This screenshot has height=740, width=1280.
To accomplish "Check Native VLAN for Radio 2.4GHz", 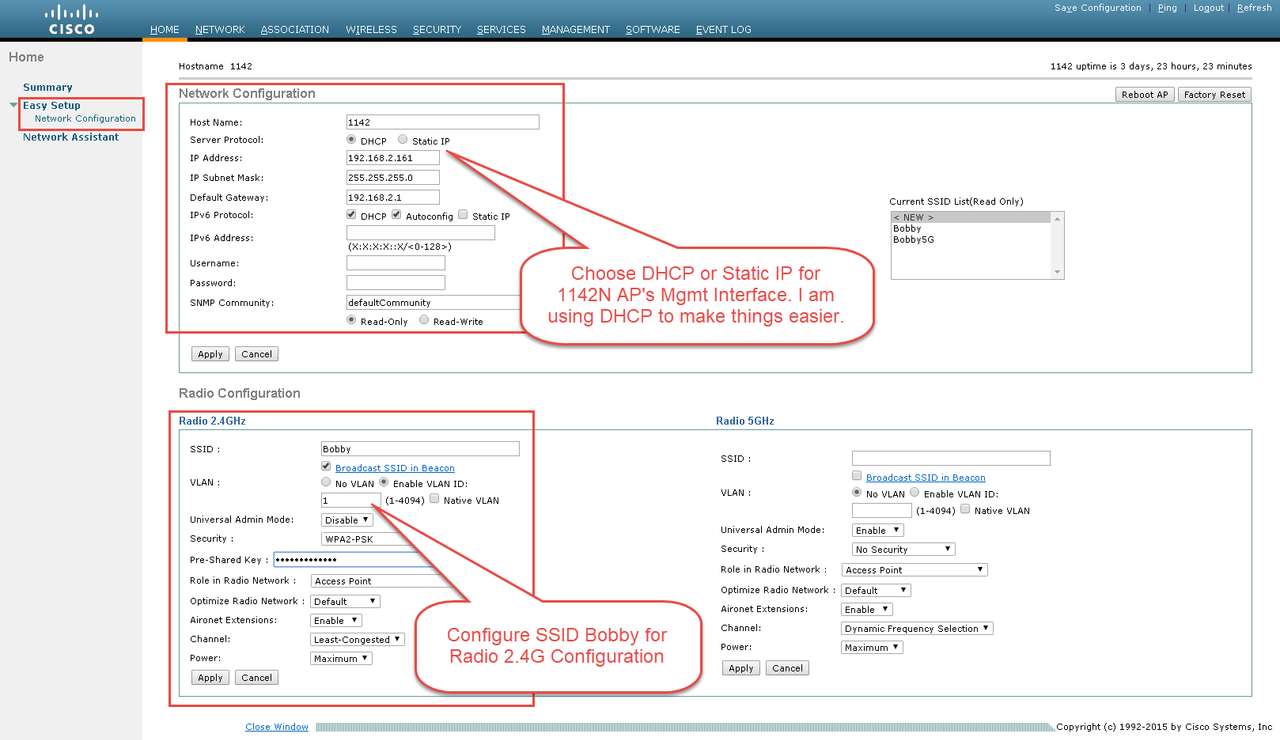I will [434, 499].
